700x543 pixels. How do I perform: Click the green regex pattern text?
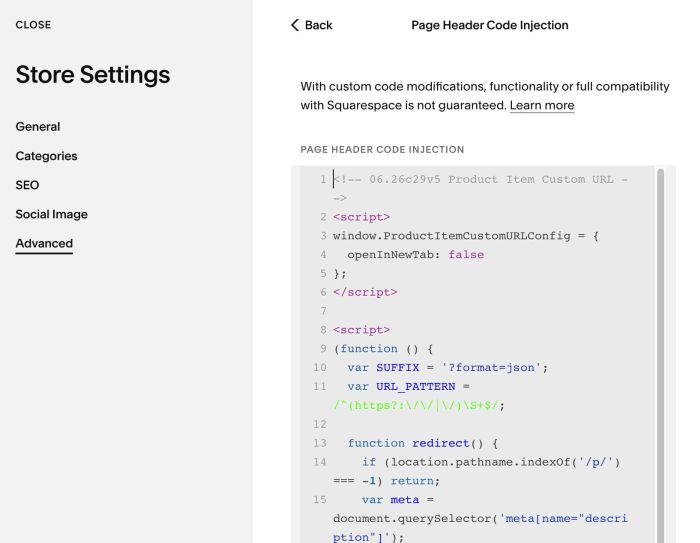click(416, 405)
